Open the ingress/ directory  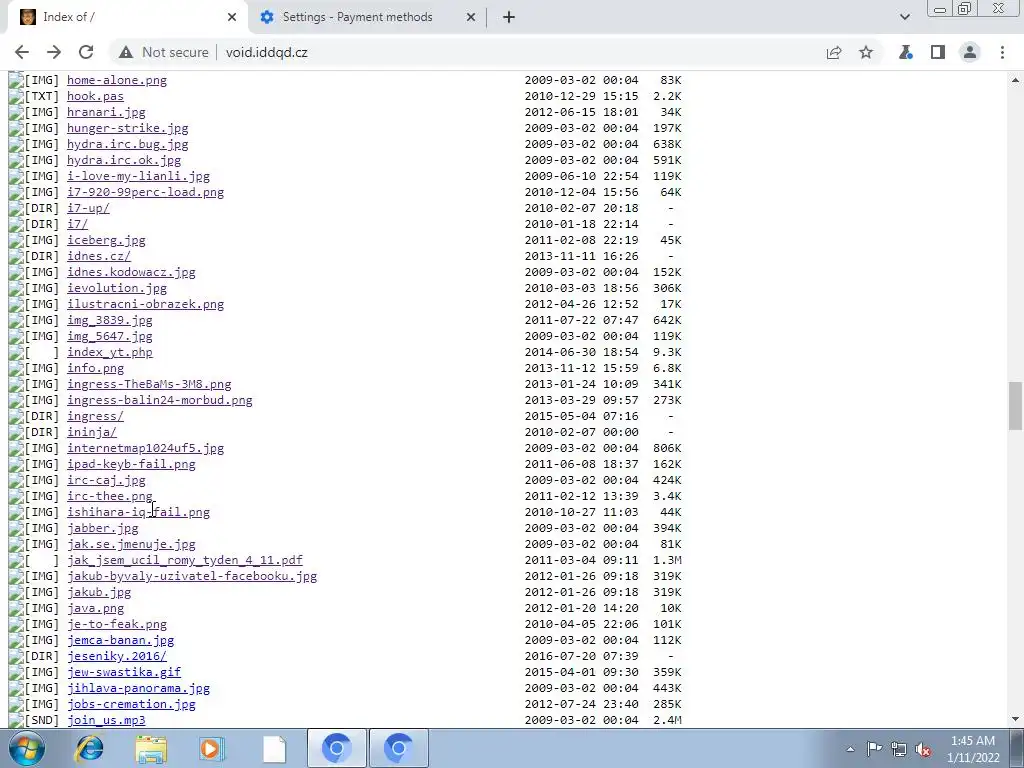95,416
